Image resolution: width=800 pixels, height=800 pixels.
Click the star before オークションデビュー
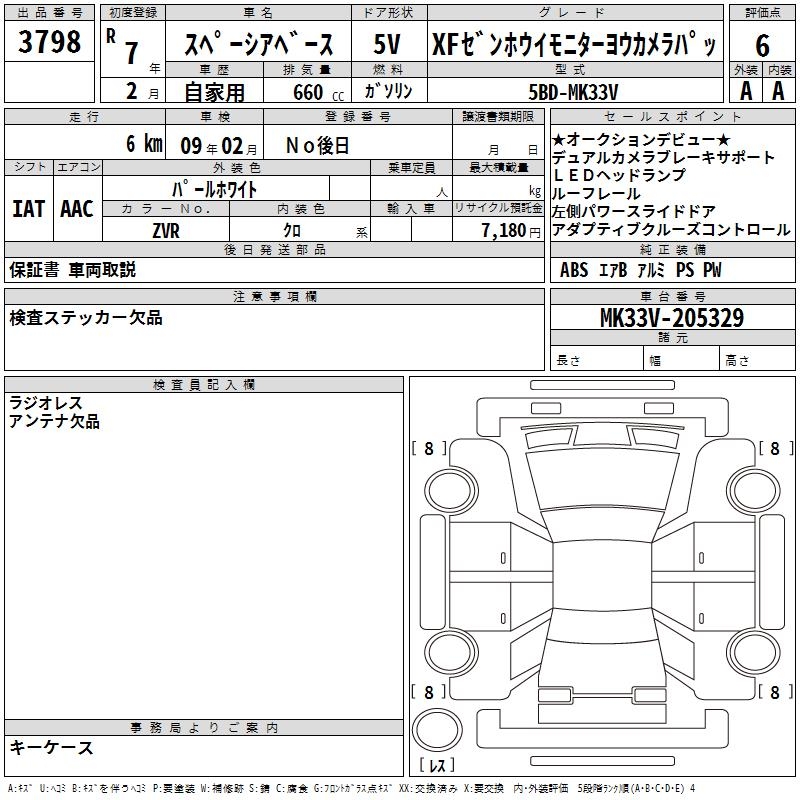(559, 139)
